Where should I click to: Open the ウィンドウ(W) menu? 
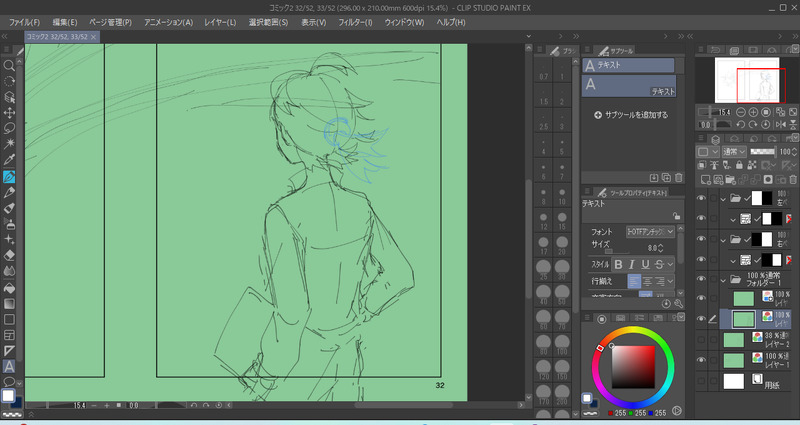[x=404, y=22]
